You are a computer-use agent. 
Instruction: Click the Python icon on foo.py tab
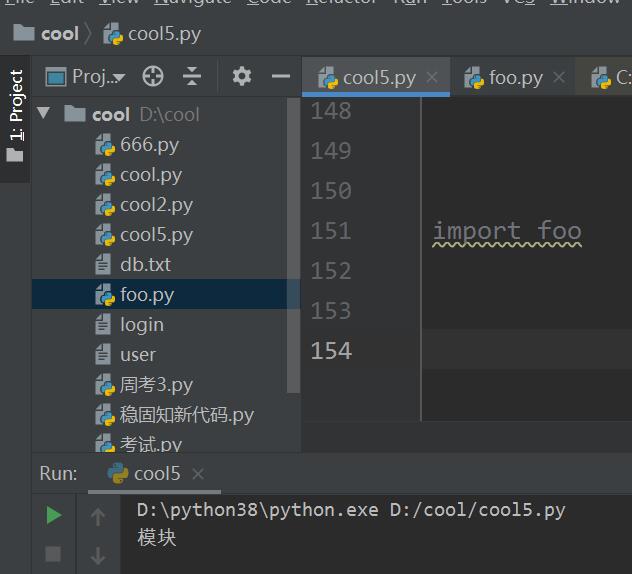pyautogui.click(x=473, y=77)
